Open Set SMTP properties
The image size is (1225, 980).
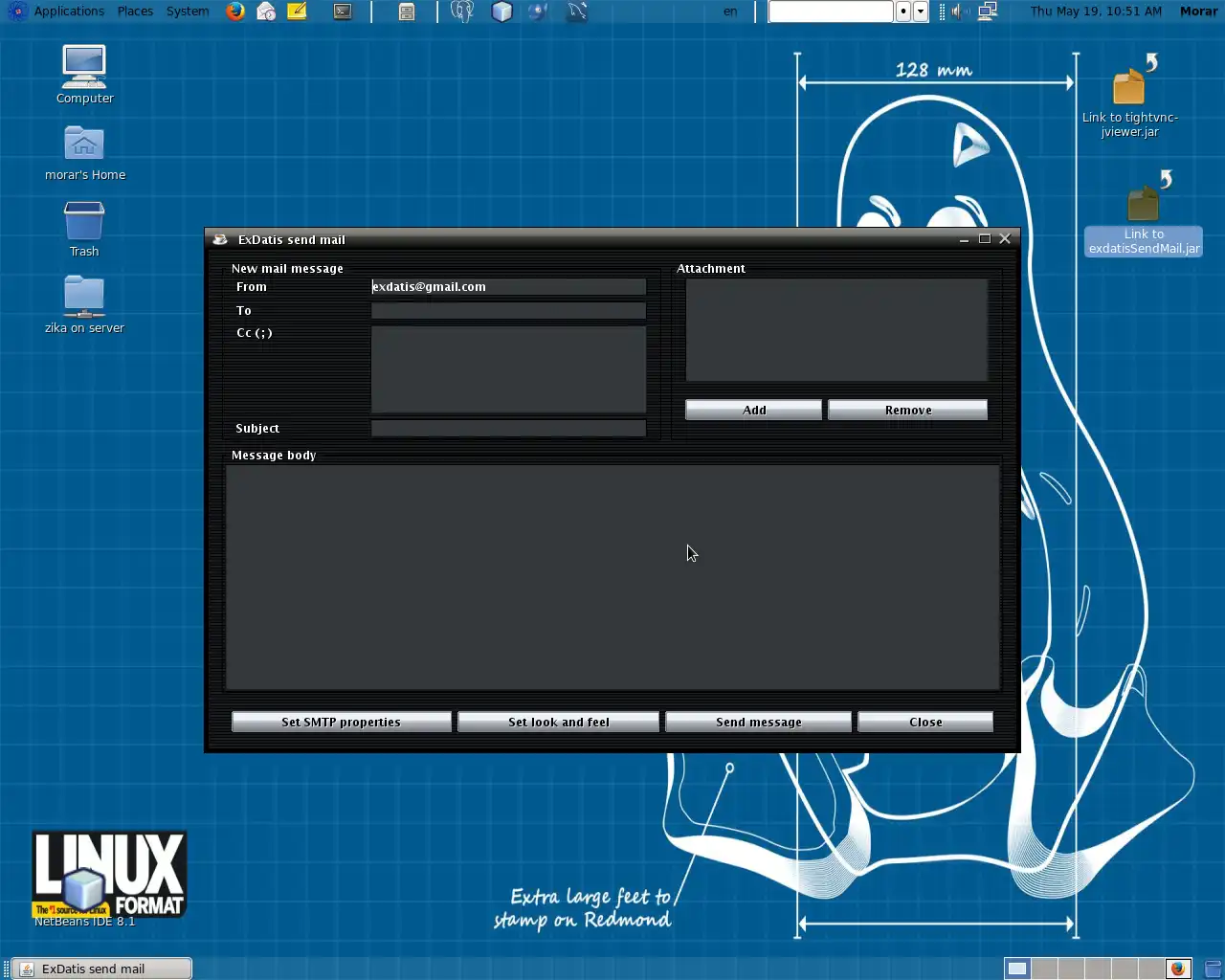(342, 722)
